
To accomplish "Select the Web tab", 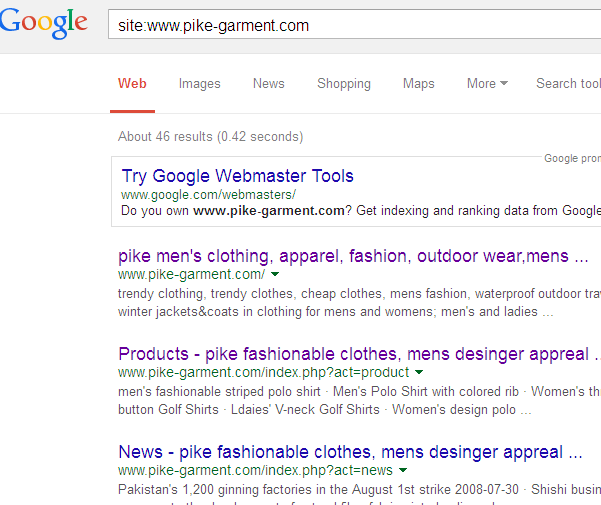I will (x=132, y=83).
